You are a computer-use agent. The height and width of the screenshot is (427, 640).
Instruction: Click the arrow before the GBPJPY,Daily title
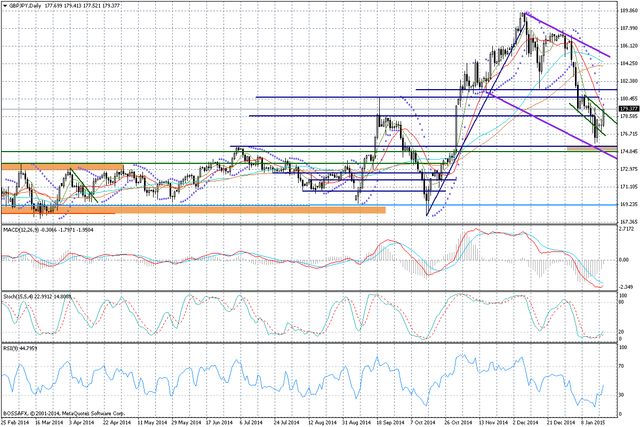coord(4,6)
